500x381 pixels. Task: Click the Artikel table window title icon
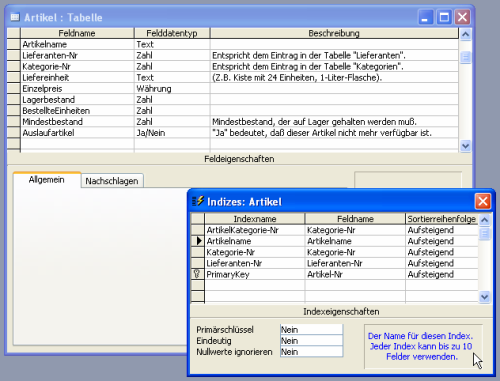click(15, 17)
